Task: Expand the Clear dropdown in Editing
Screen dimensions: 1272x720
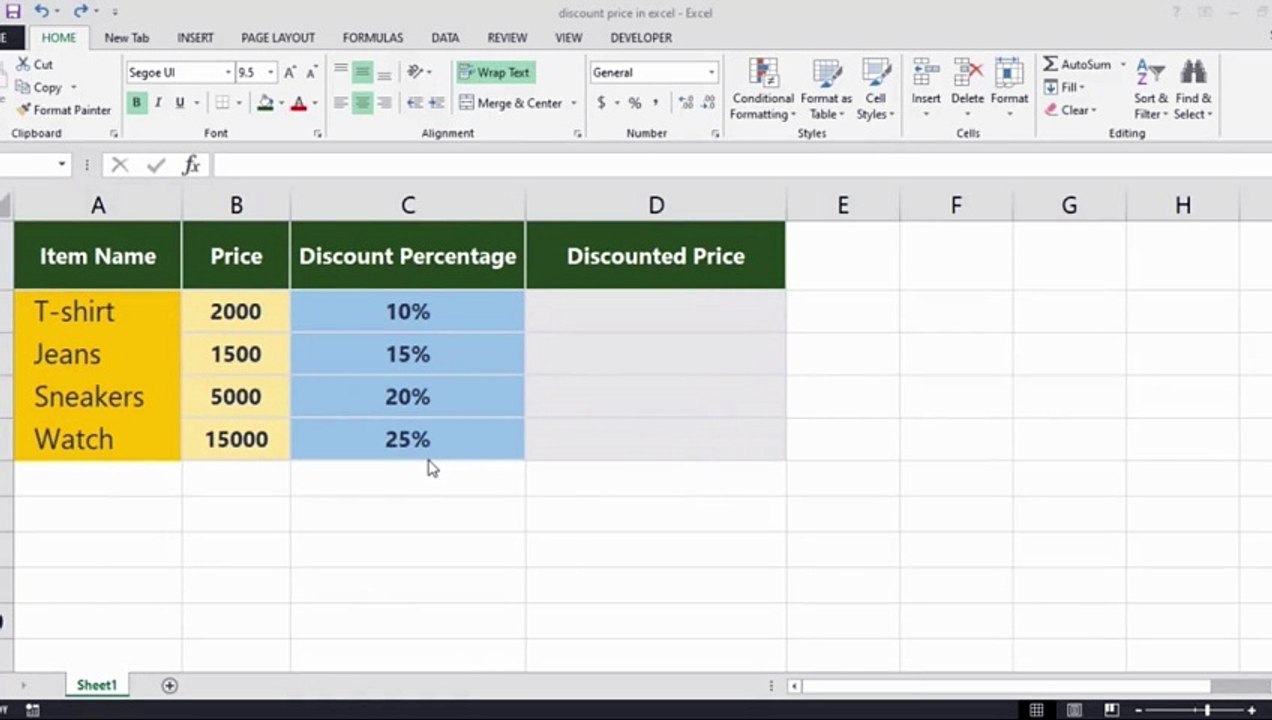Action: [1094, 110]
